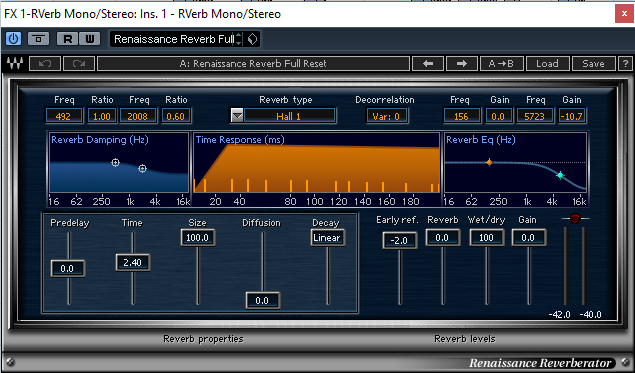Screen dimensions: 635x373
Task: Click the Decorrelation Var: 0 field
Action: (x=387, y=116)
